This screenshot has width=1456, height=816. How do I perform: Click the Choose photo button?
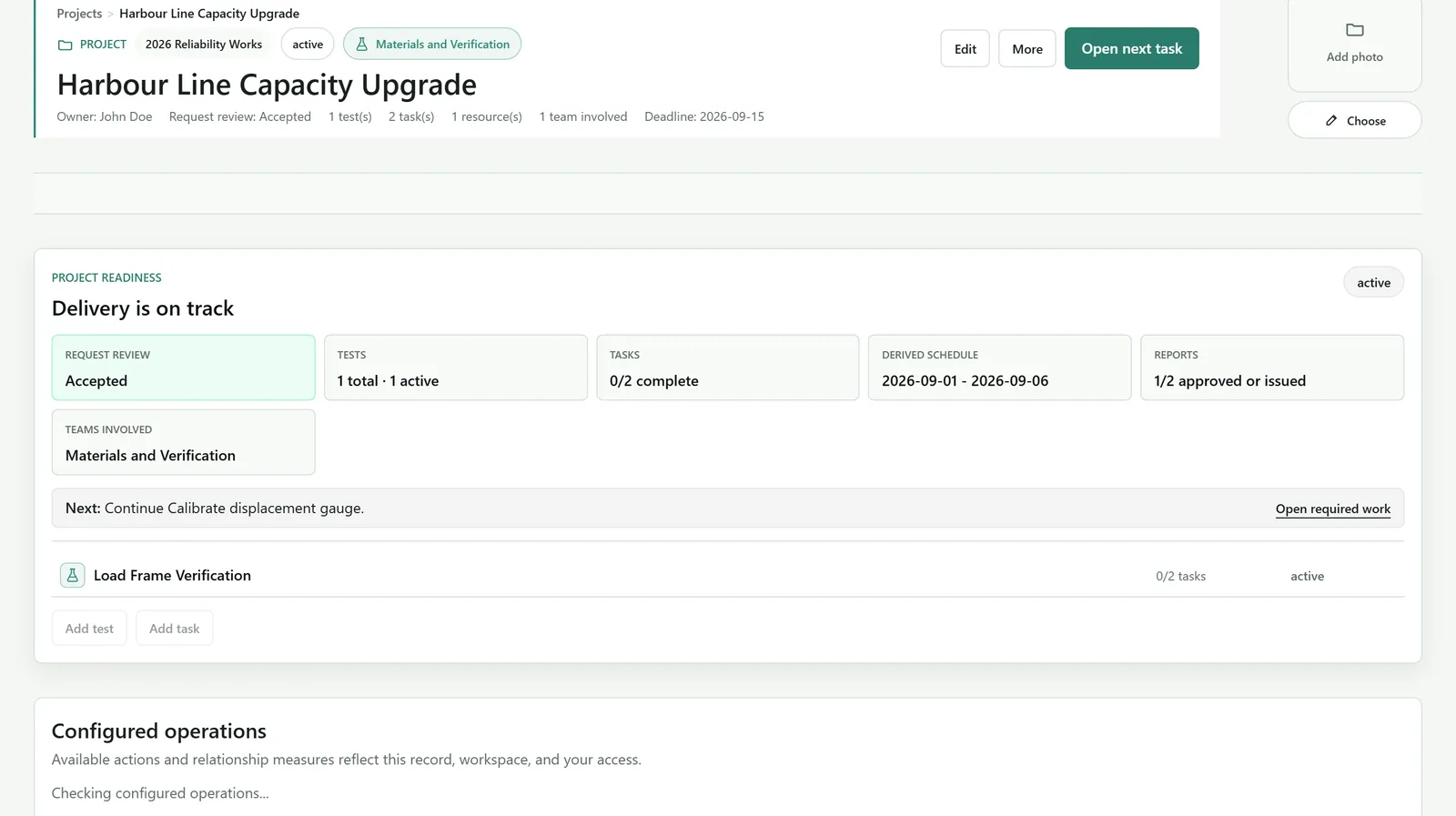1355,120
